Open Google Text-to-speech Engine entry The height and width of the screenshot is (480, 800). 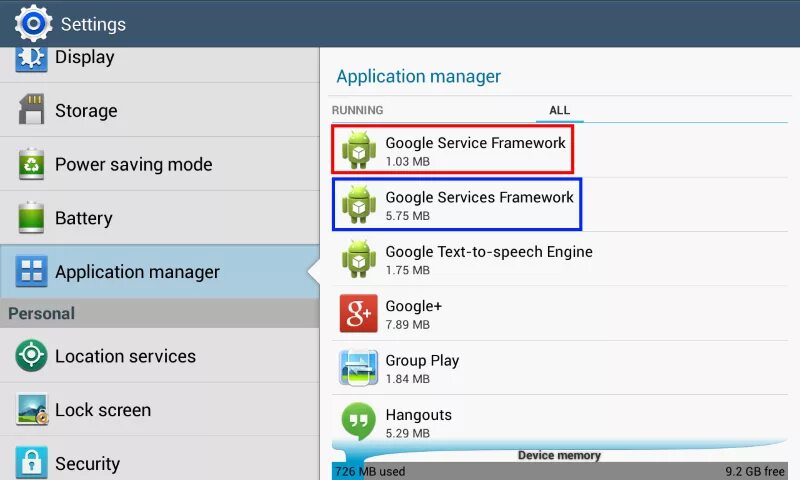pyautogui.click(x=560, y=259)
